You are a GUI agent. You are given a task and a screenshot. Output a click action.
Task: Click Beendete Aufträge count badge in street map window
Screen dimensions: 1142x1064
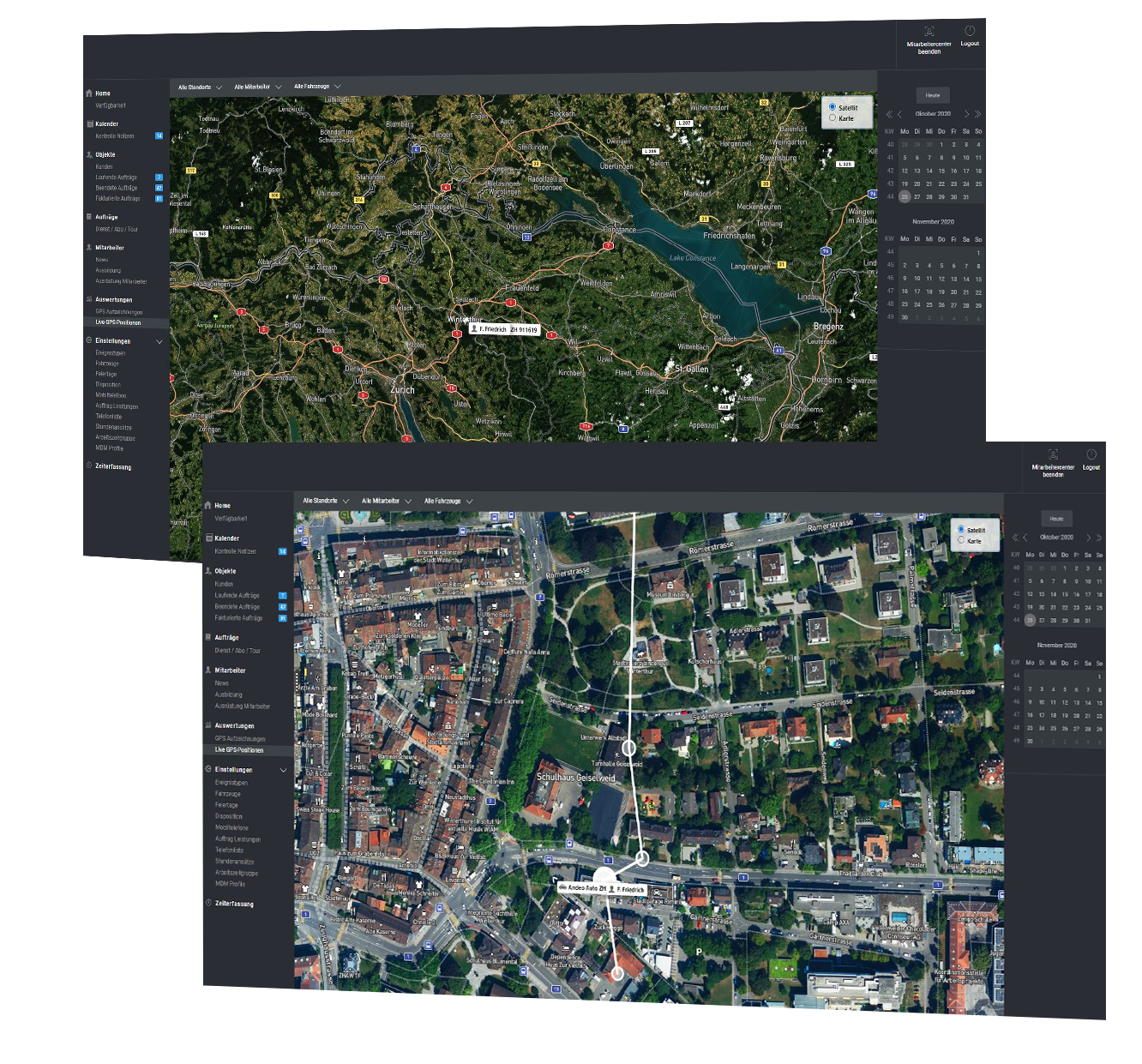click(x=282, y=607)
